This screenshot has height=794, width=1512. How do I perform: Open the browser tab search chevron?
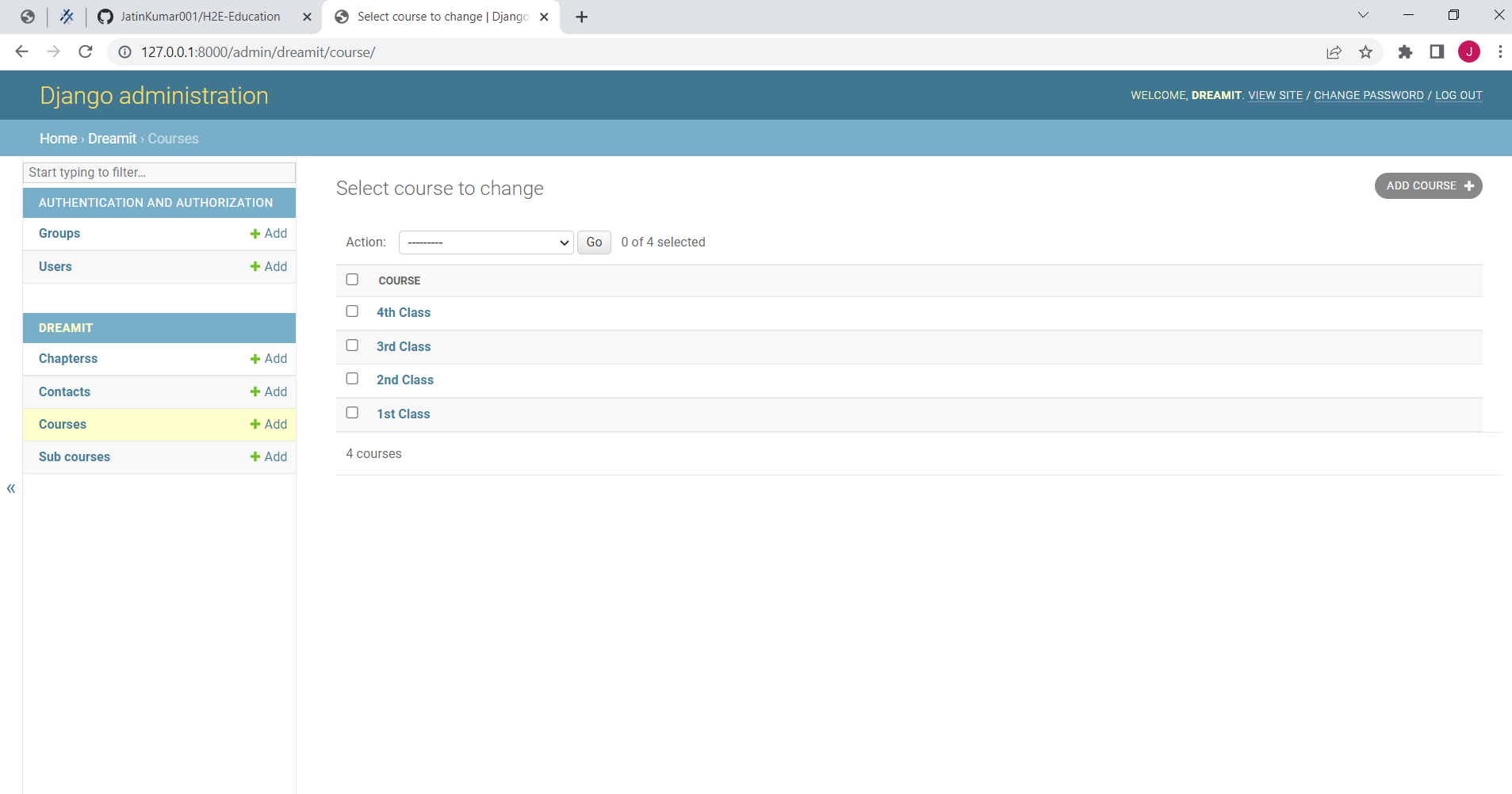pos(1363,15)
